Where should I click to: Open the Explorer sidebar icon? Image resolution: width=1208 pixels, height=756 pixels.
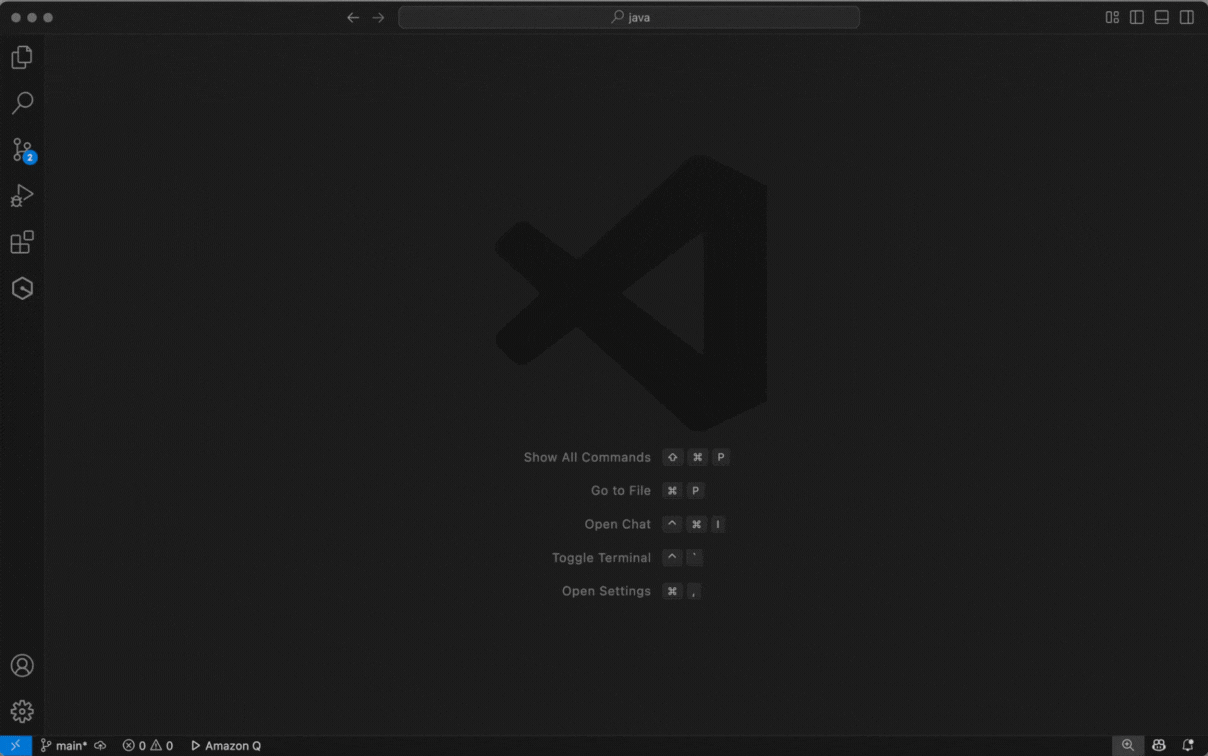[22, 57]
